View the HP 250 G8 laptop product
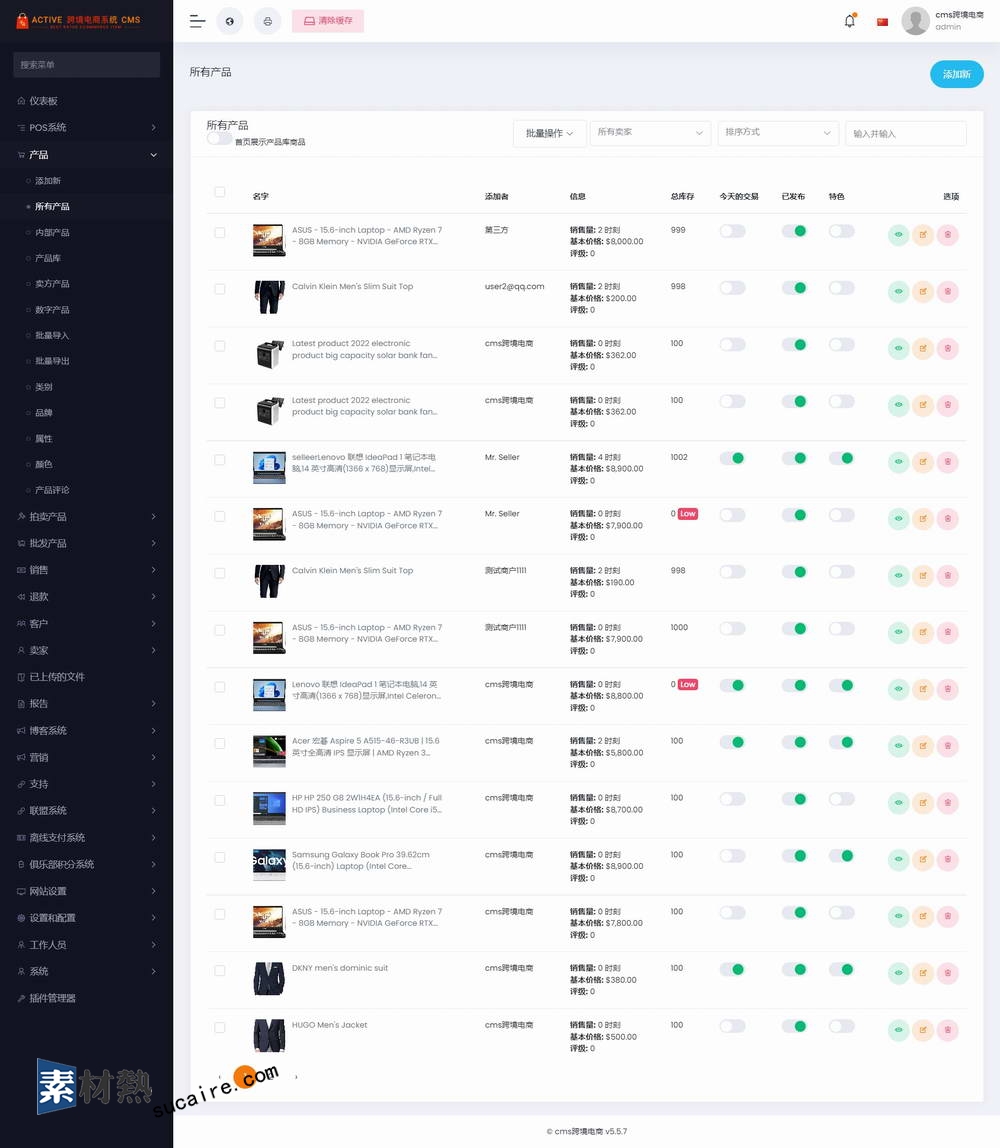The height and width of the screenshot is (1148, 1000). tap(898, 802)
